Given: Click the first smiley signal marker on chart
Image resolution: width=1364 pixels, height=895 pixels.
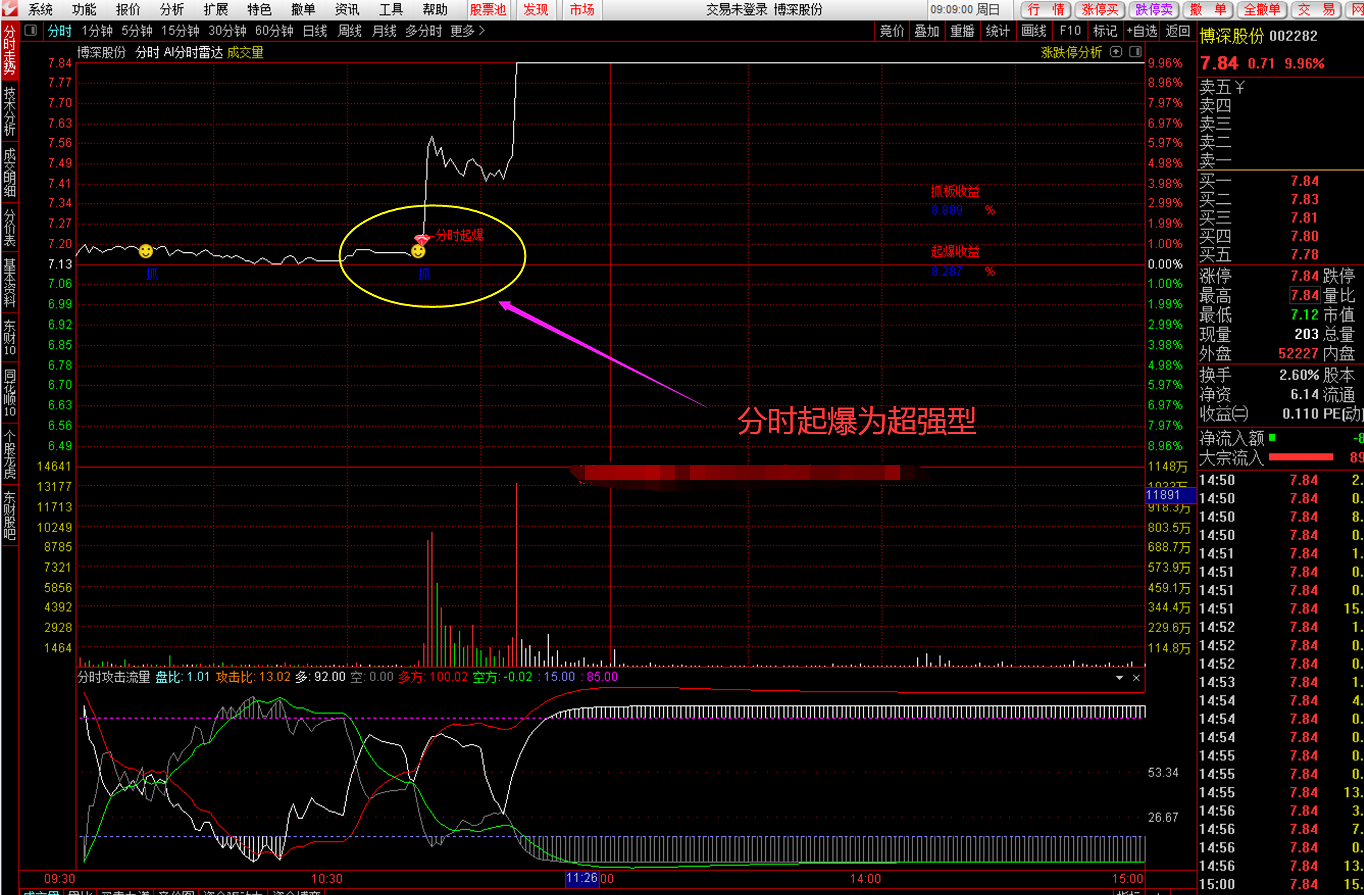Looking at the screenshot, I should pyautogui.click(x=146, y=250).
